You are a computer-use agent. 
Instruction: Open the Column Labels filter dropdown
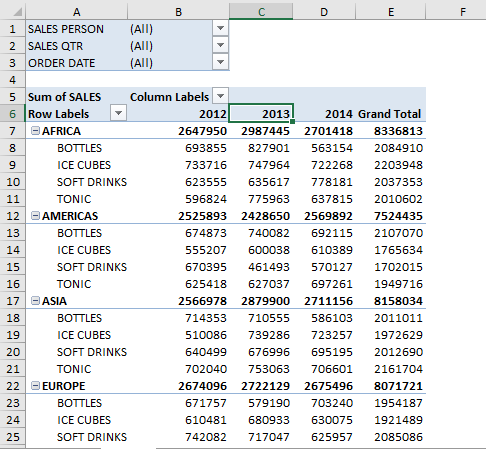[x=220, y=96]
